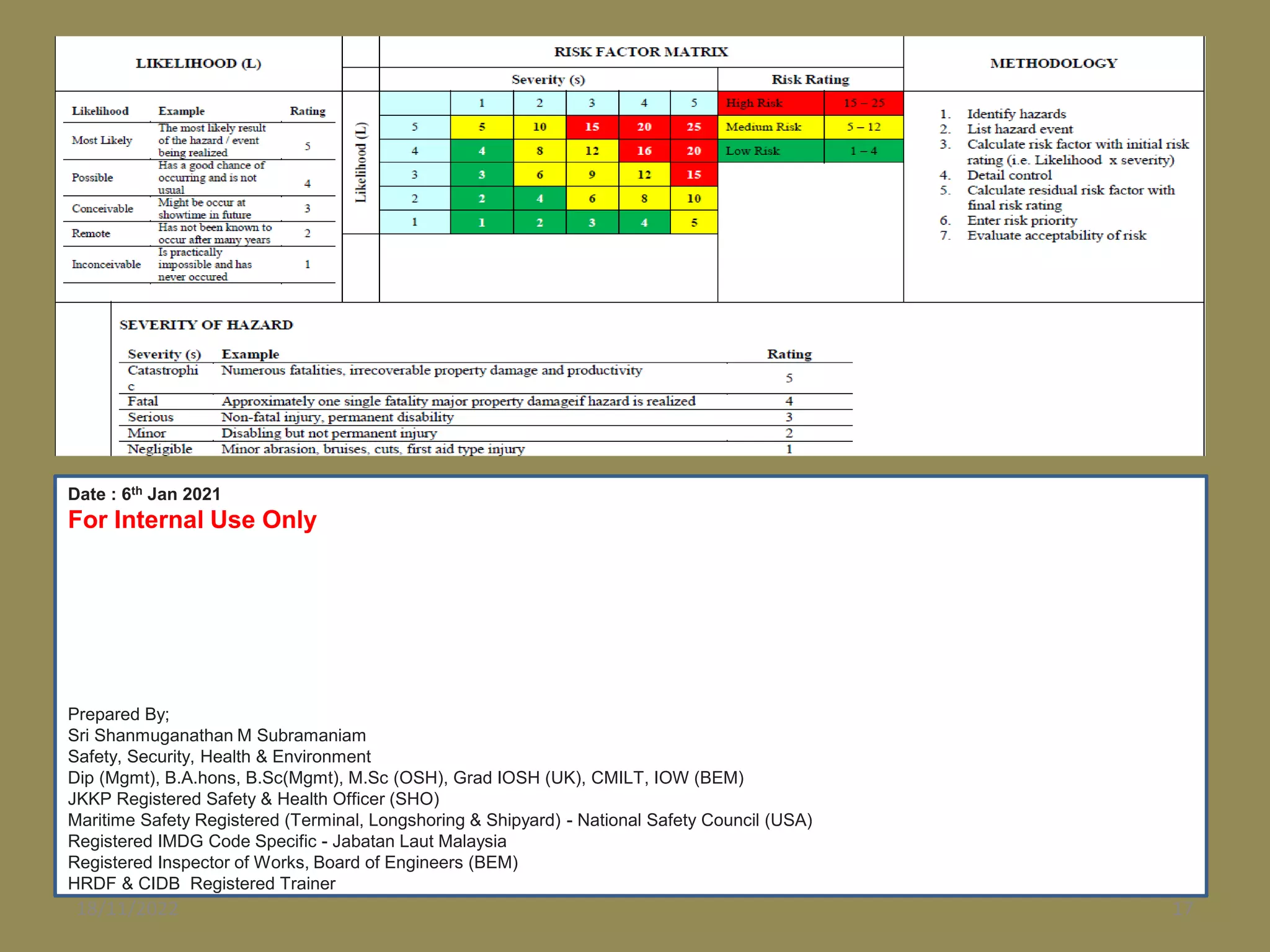1270x952 pixels.
Task: Select the 'Most Likely' likelihood row
Action: click(x=102, y=141)
